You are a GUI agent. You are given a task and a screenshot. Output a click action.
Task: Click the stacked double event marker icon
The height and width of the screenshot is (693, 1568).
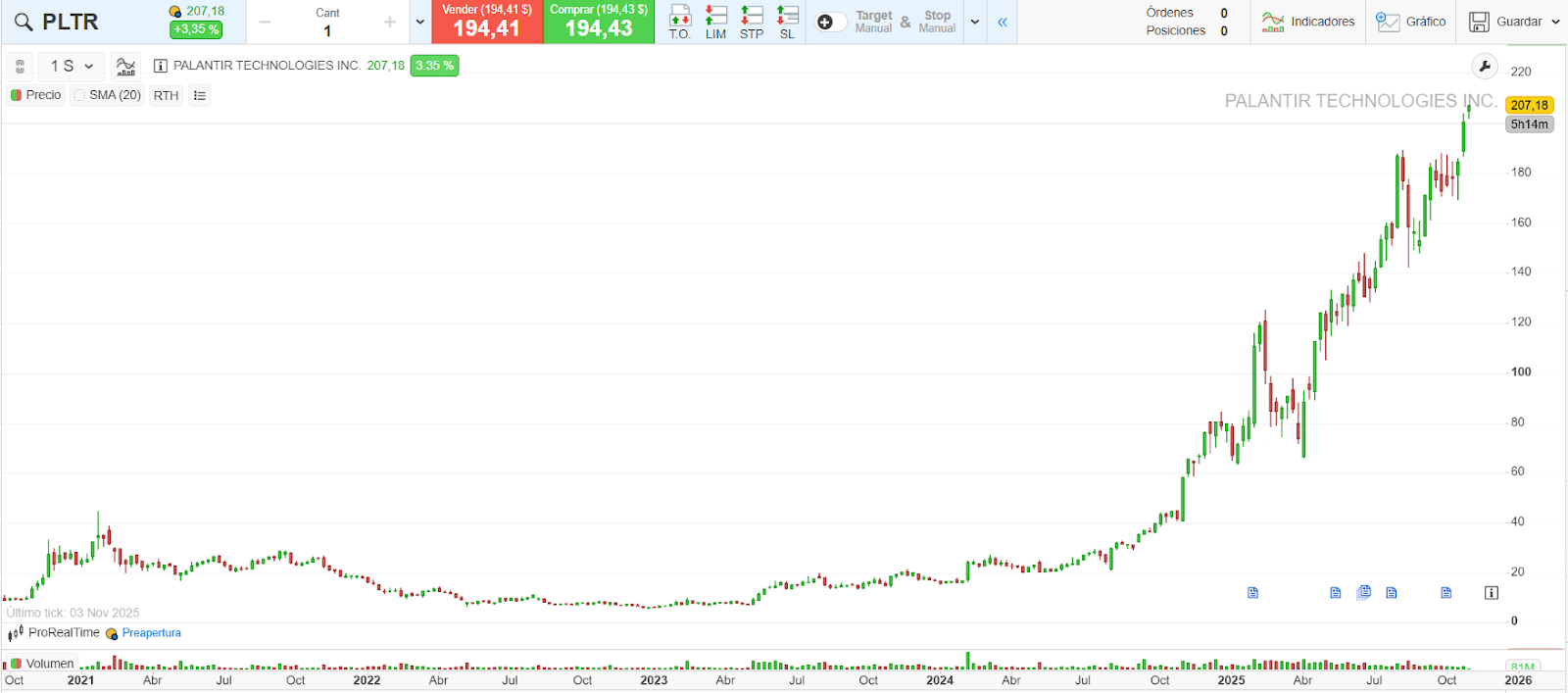[x=1363, y=592]
